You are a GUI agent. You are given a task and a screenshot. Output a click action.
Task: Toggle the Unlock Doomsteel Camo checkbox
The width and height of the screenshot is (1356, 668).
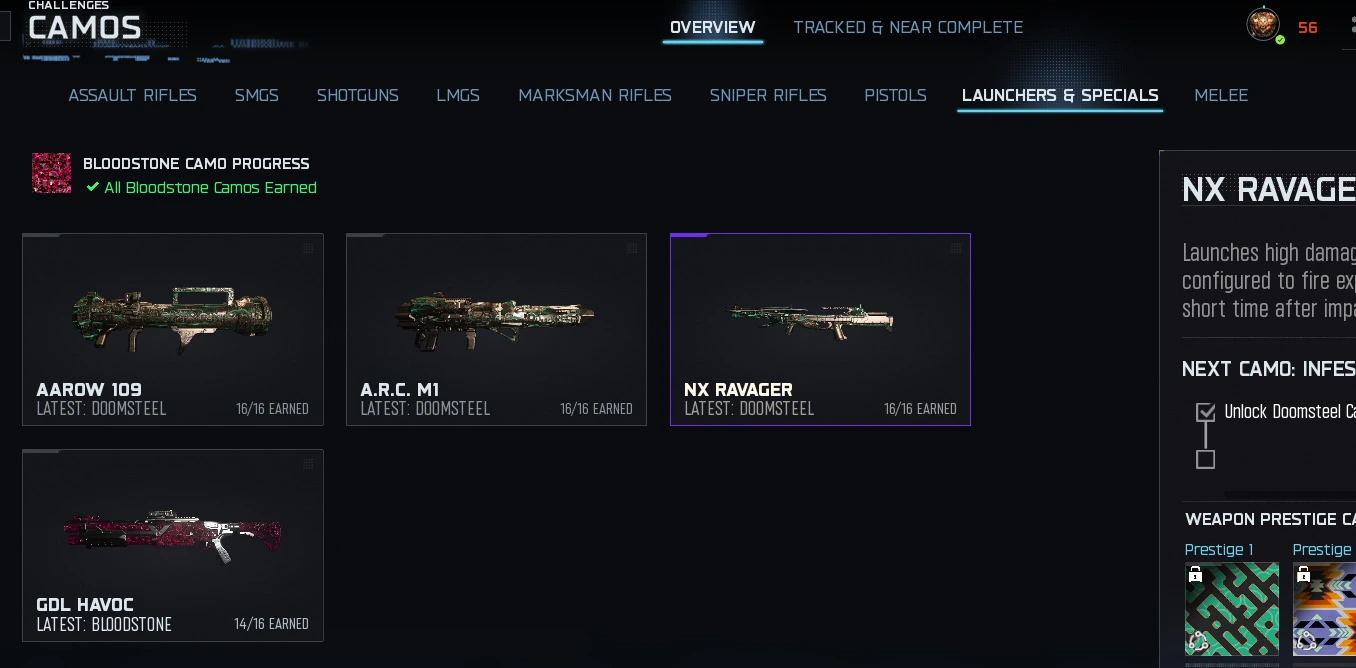click(x=1205, y=412)
